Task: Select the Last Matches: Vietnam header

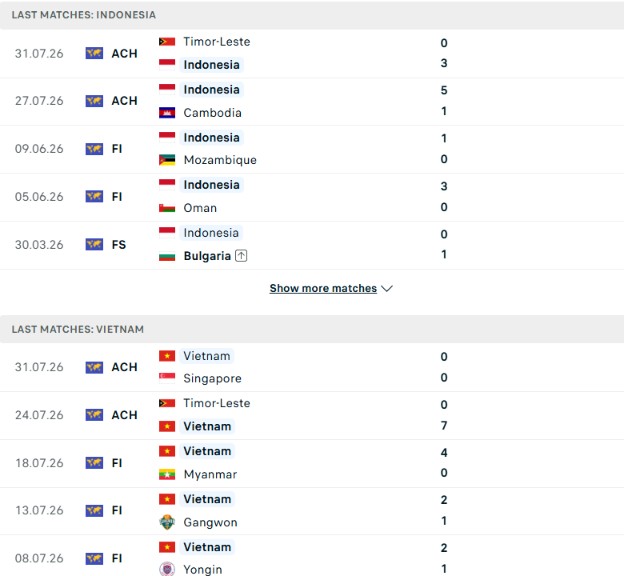Action: 312,329
